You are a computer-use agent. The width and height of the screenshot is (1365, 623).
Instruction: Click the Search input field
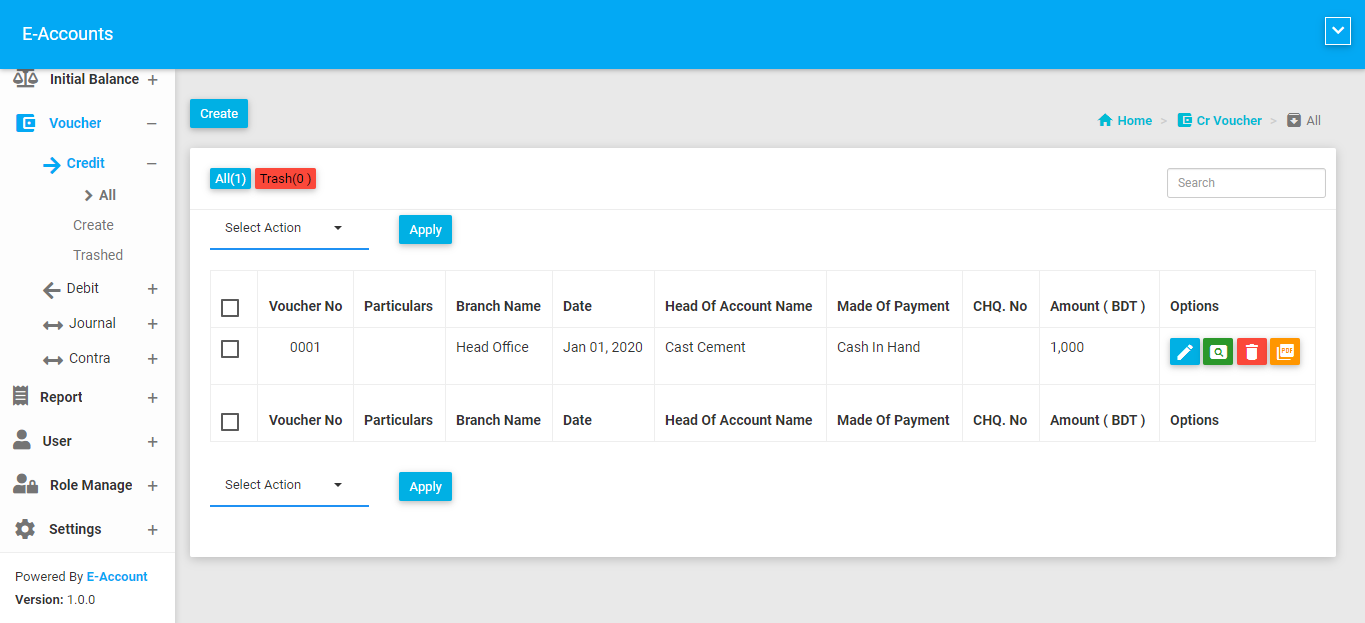click(1245, 183)
